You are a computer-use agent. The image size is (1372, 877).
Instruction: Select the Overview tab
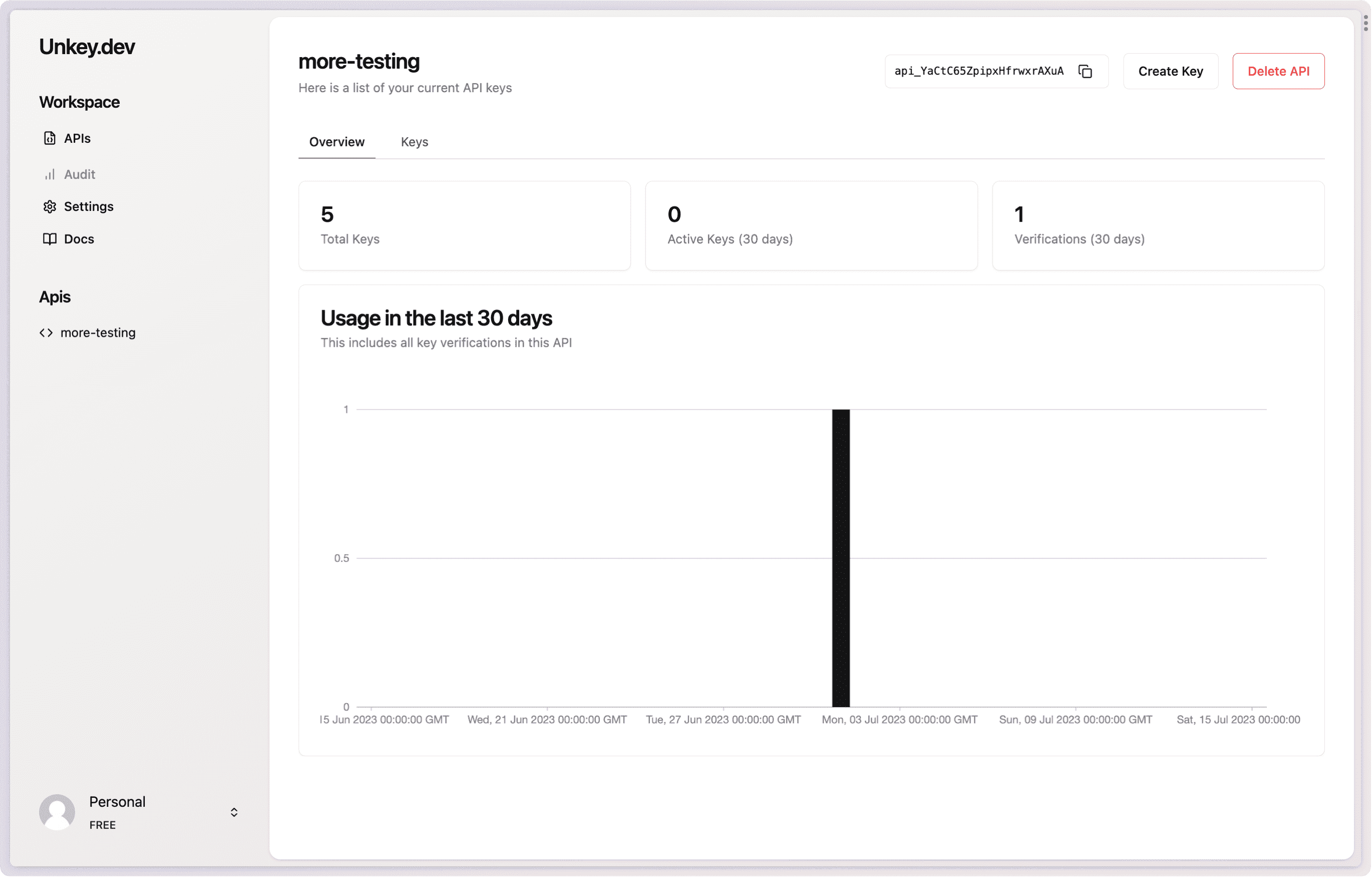point(336,142)
